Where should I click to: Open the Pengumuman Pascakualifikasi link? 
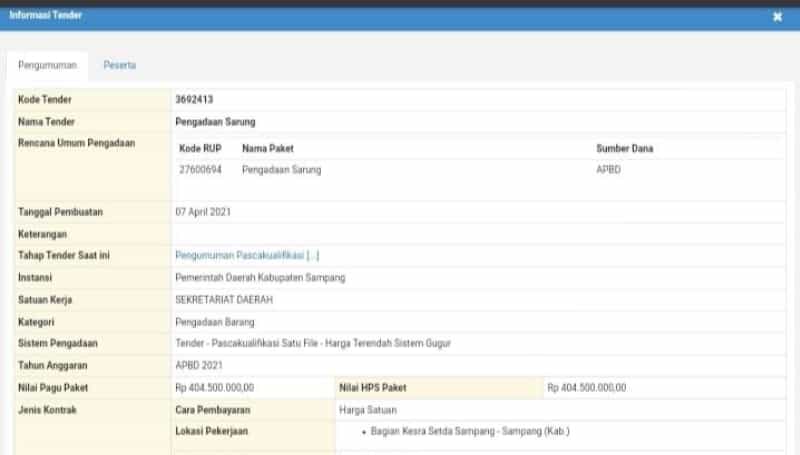coord(247,255)
